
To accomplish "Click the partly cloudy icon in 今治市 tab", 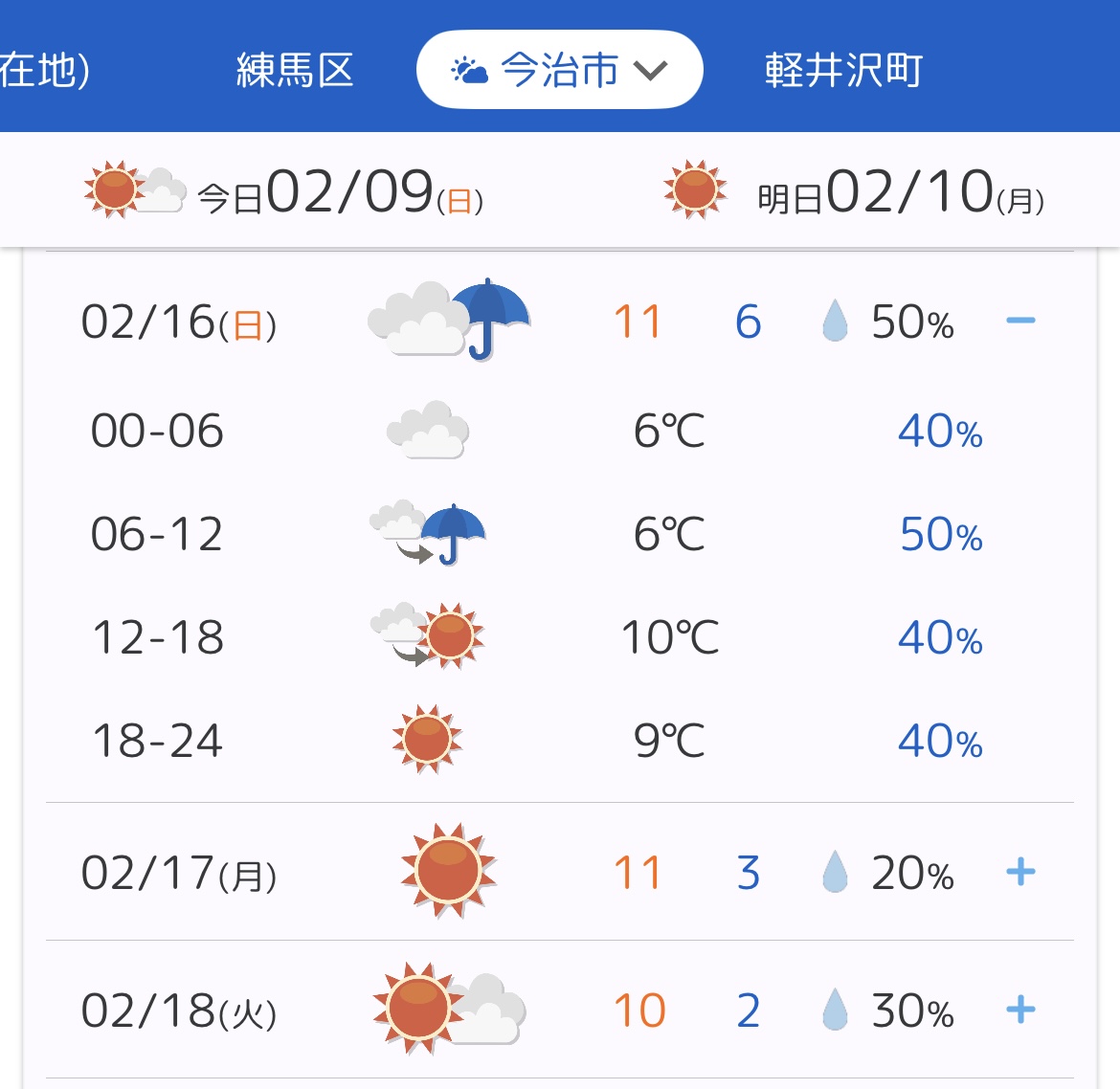I will [469, 71].
